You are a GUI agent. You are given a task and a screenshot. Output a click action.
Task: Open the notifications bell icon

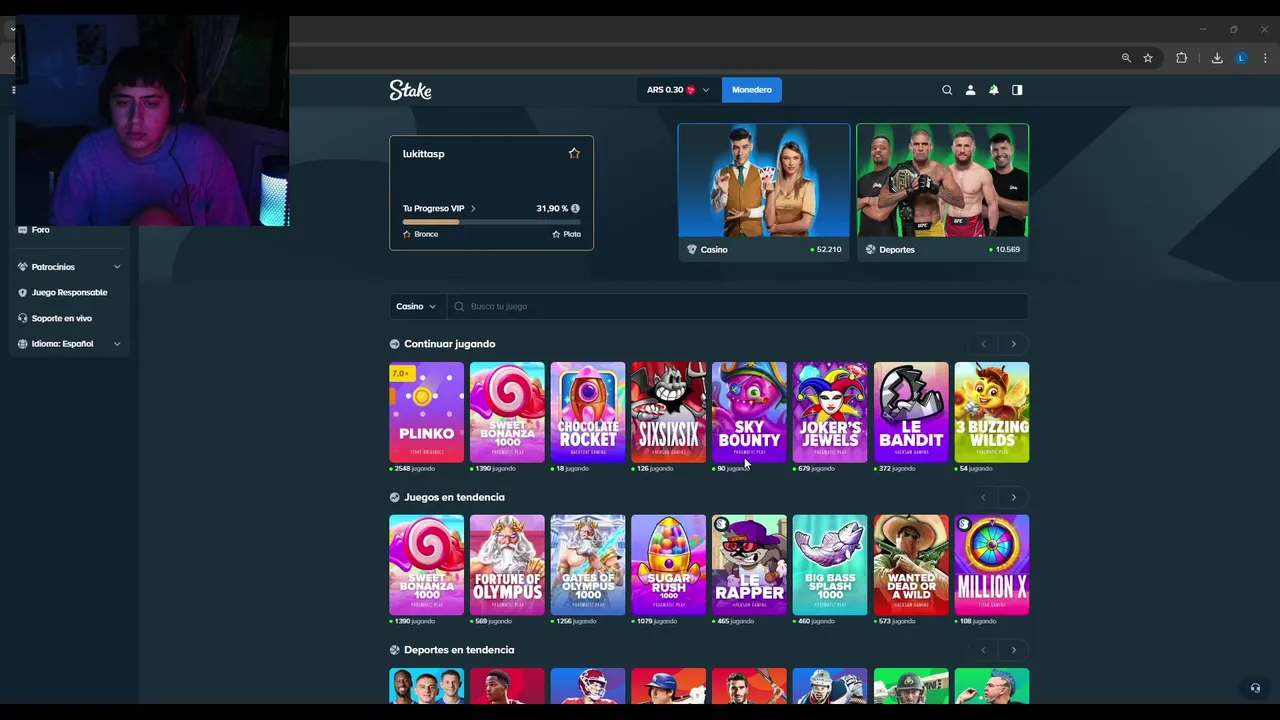coord(993,90)
